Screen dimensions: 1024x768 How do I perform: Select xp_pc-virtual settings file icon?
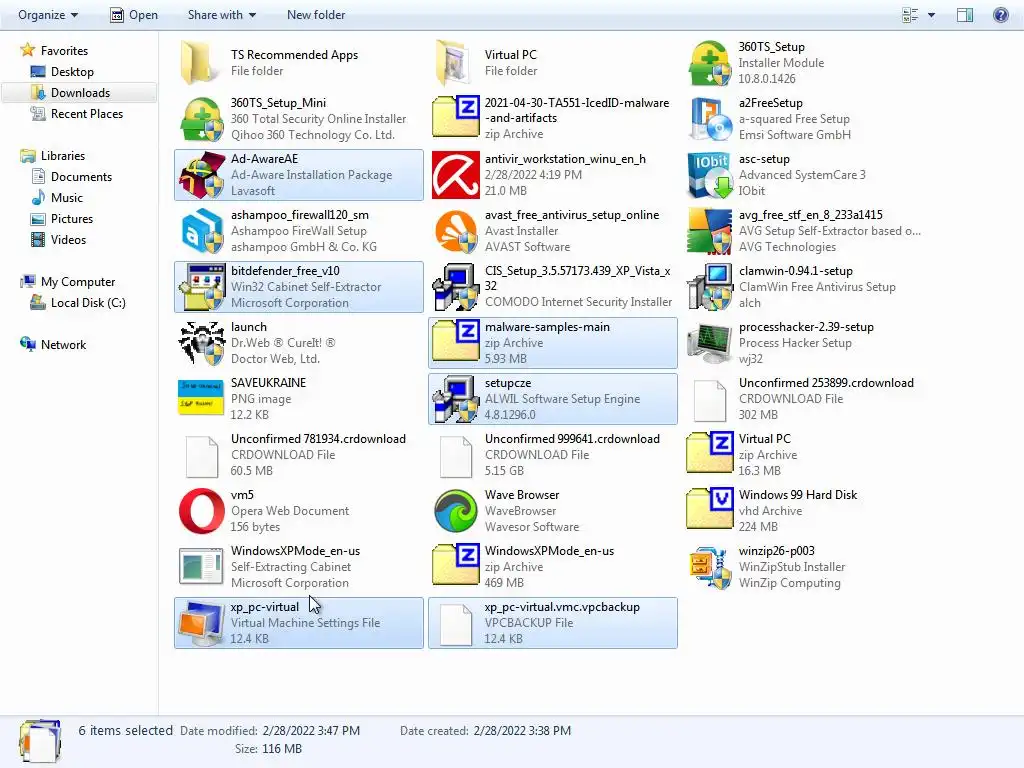202,623
